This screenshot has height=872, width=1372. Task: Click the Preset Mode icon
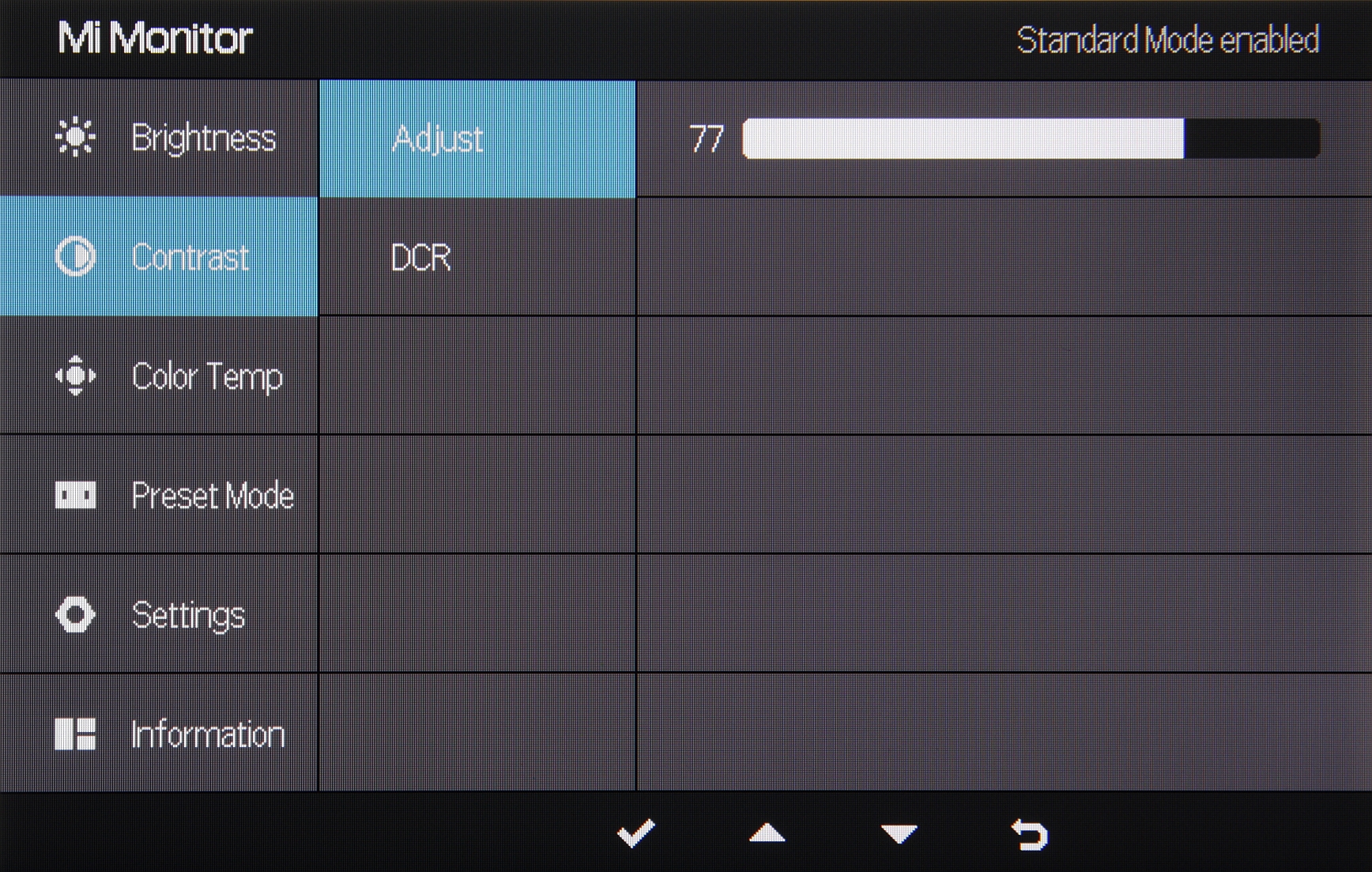(x=75, y=495)
